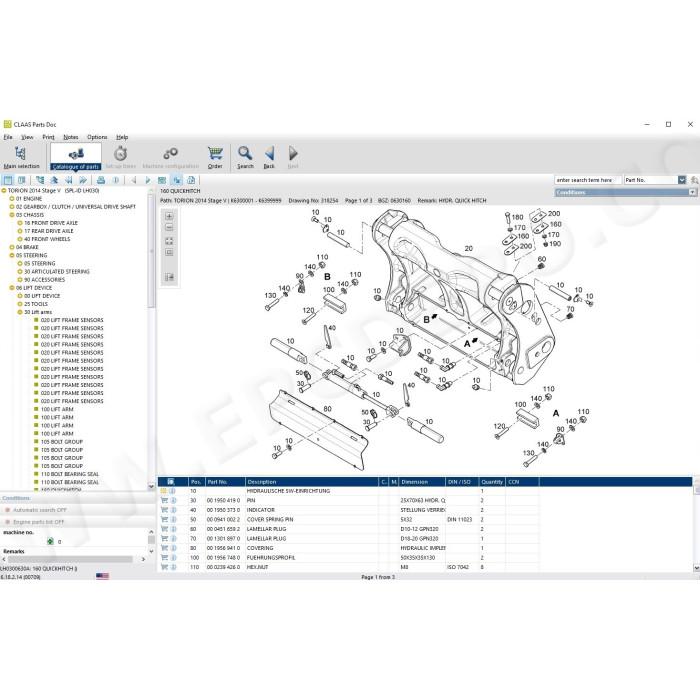Open the Main selection toolbar button
The image size is (700, 700).
21,158
